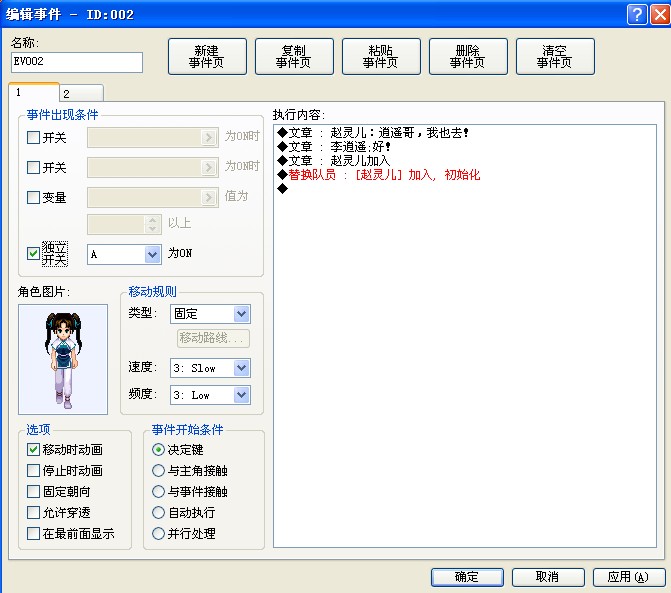Open the self switch A dropdown
671x593 pixels.
[152, 255]
